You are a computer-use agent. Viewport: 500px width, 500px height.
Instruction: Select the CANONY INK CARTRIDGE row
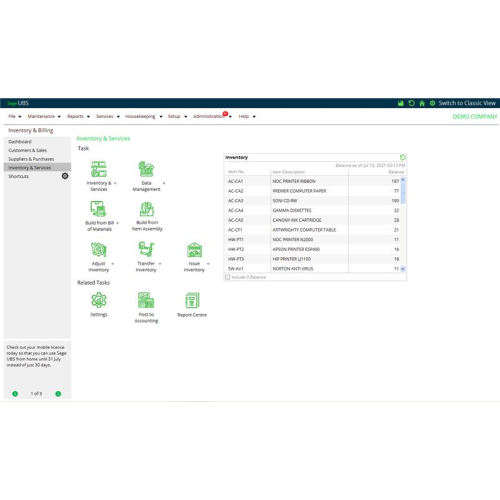tap(312, 220)
